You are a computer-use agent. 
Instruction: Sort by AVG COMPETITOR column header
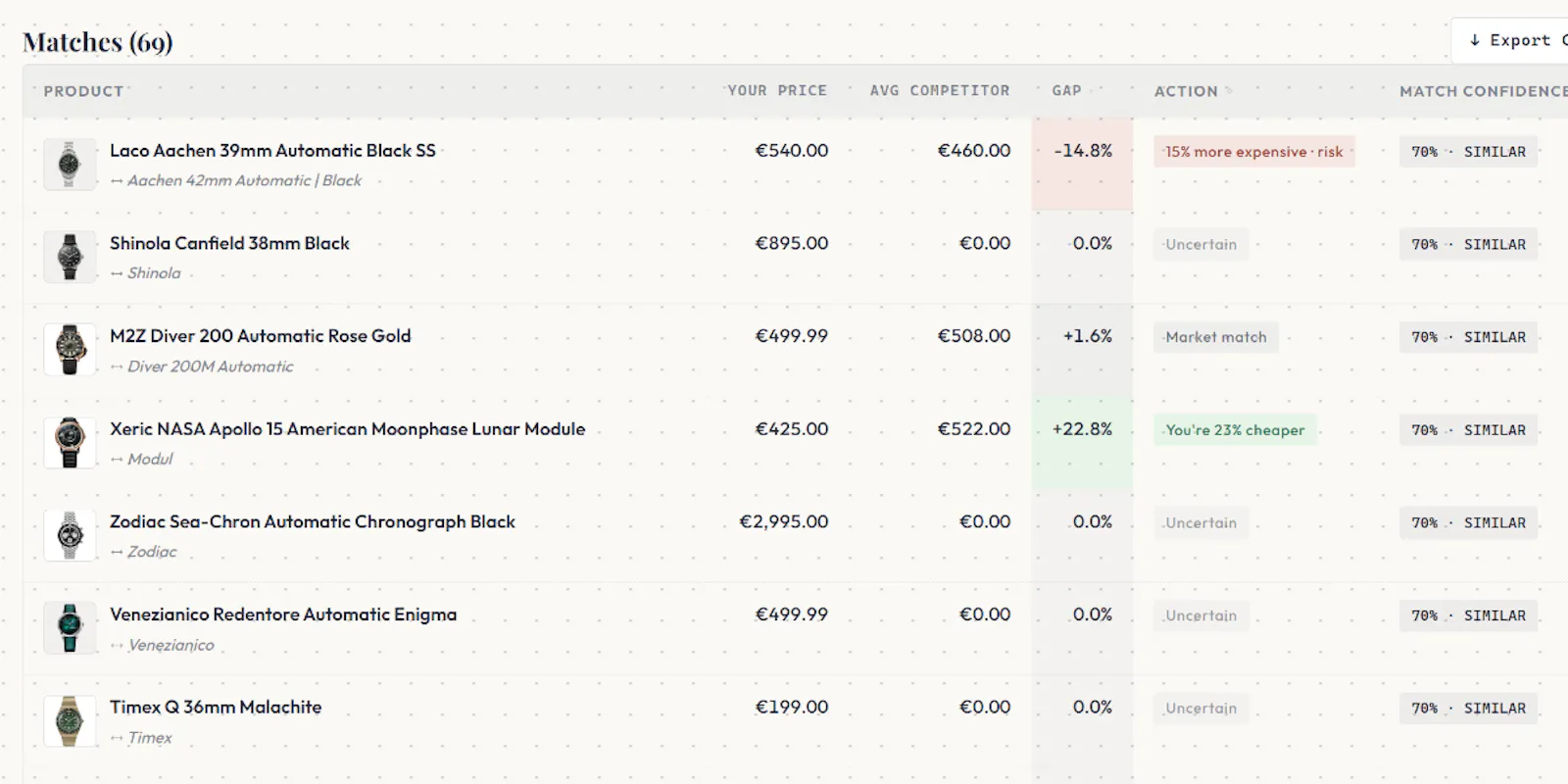(x=940, y=90)
